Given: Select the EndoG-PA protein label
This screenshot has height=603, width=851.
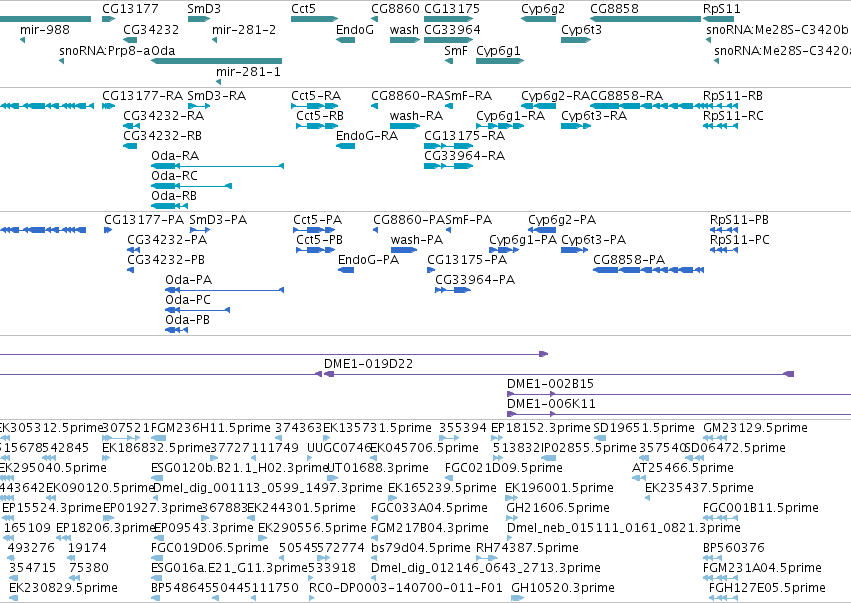Looking at the screenshot, I should coord(369,261).
